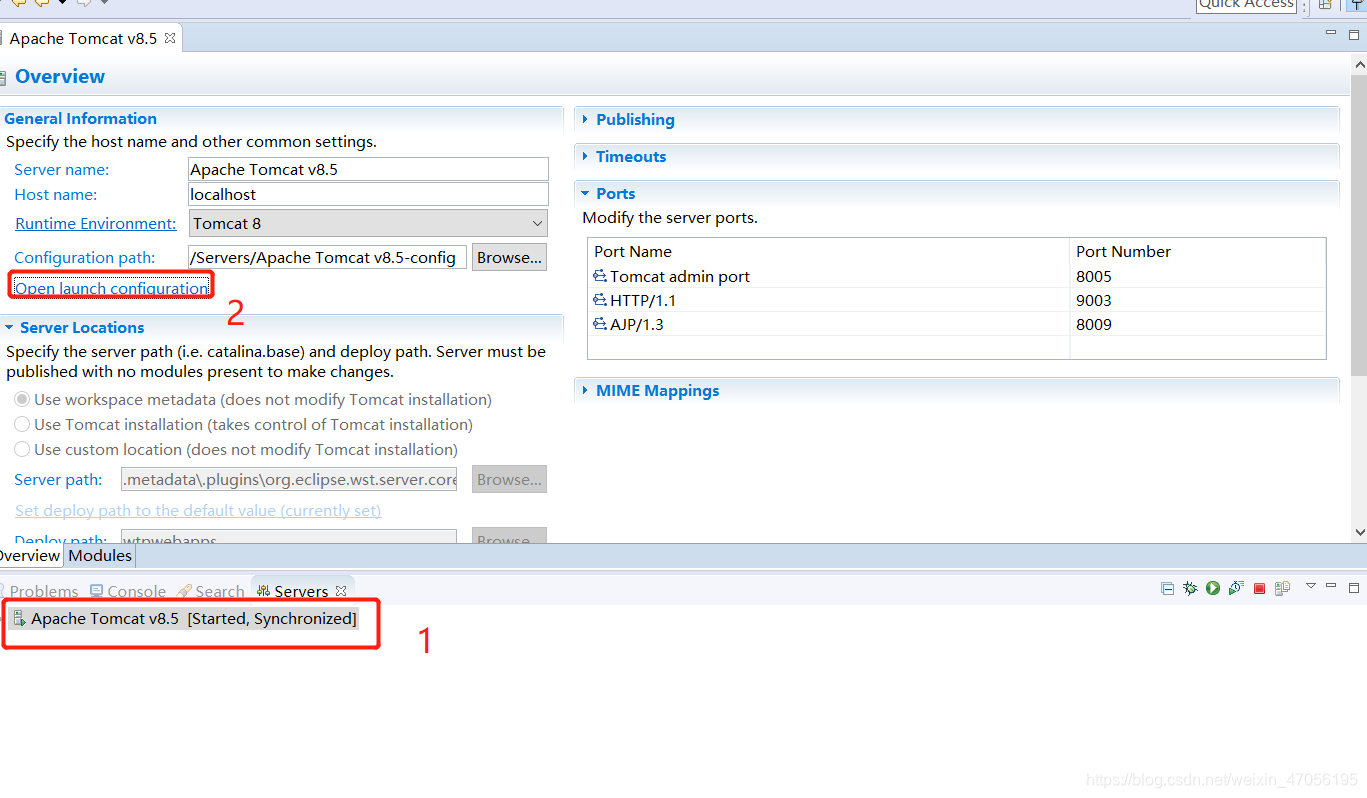This screenshot has height=798, width=1367.
Task: Click the Quick Access search box
Action: point(1246,5)
